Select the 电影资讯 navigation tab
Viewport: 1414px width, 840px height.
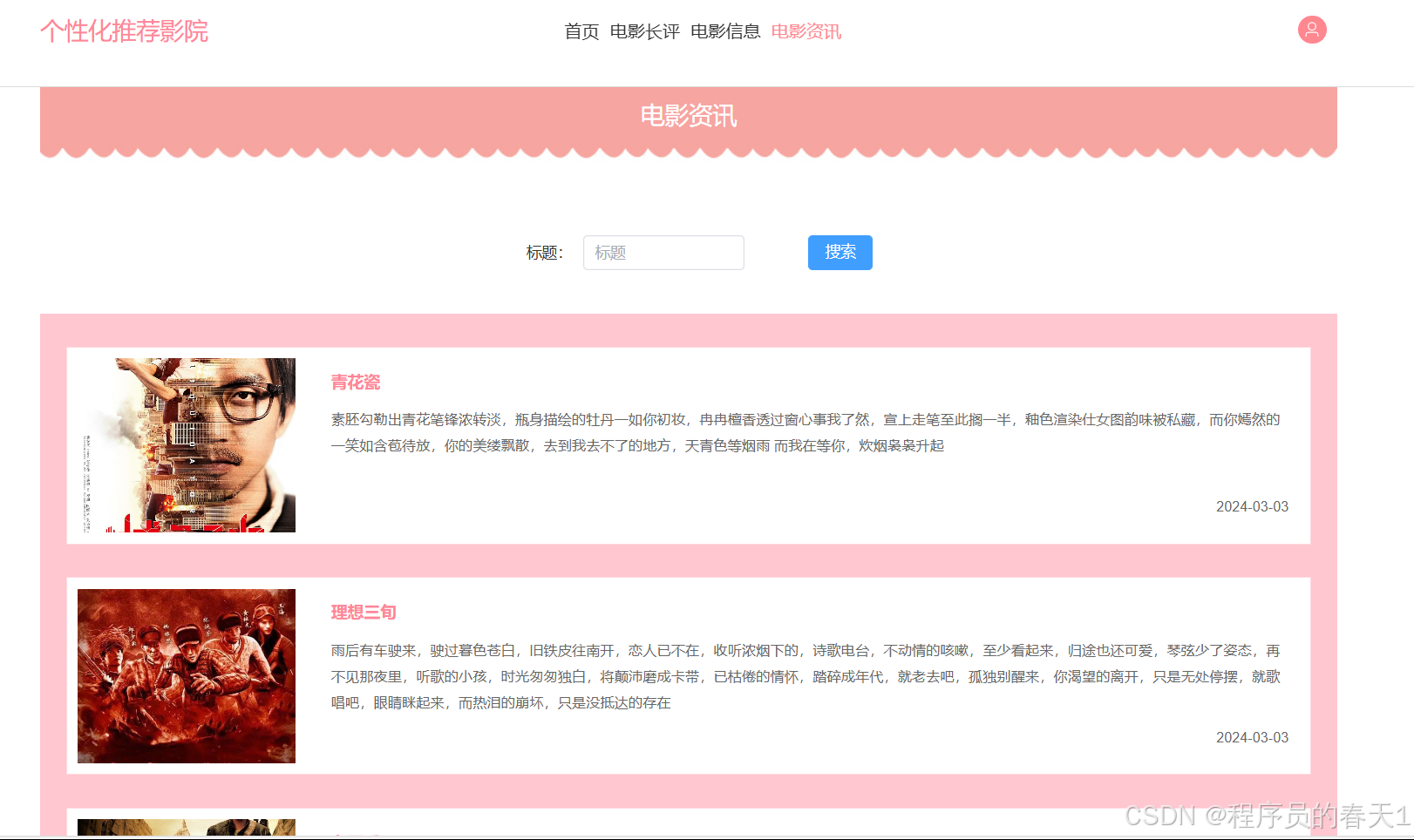pos(806,31)
